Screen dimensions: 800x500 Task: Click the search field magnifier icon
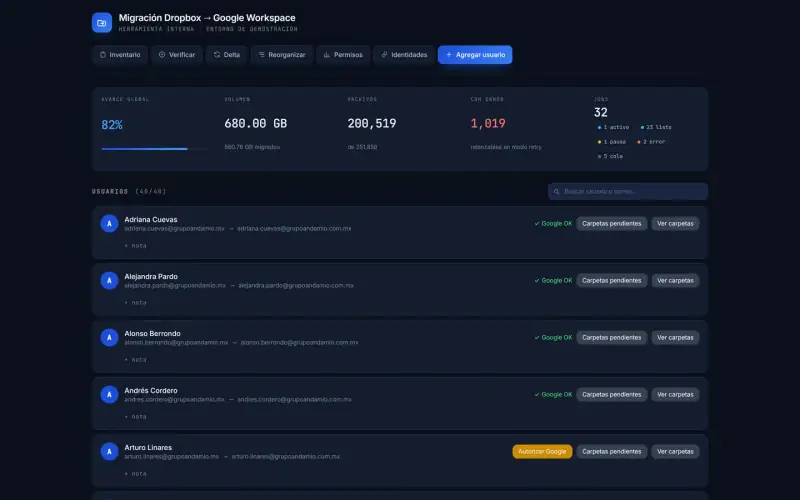pos(557,192)
